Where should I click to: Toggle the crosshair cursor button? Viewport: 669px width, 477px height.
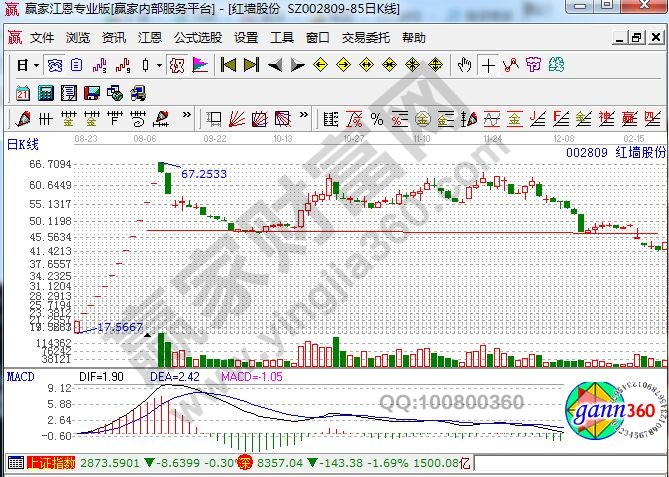(x=488, y=65)
